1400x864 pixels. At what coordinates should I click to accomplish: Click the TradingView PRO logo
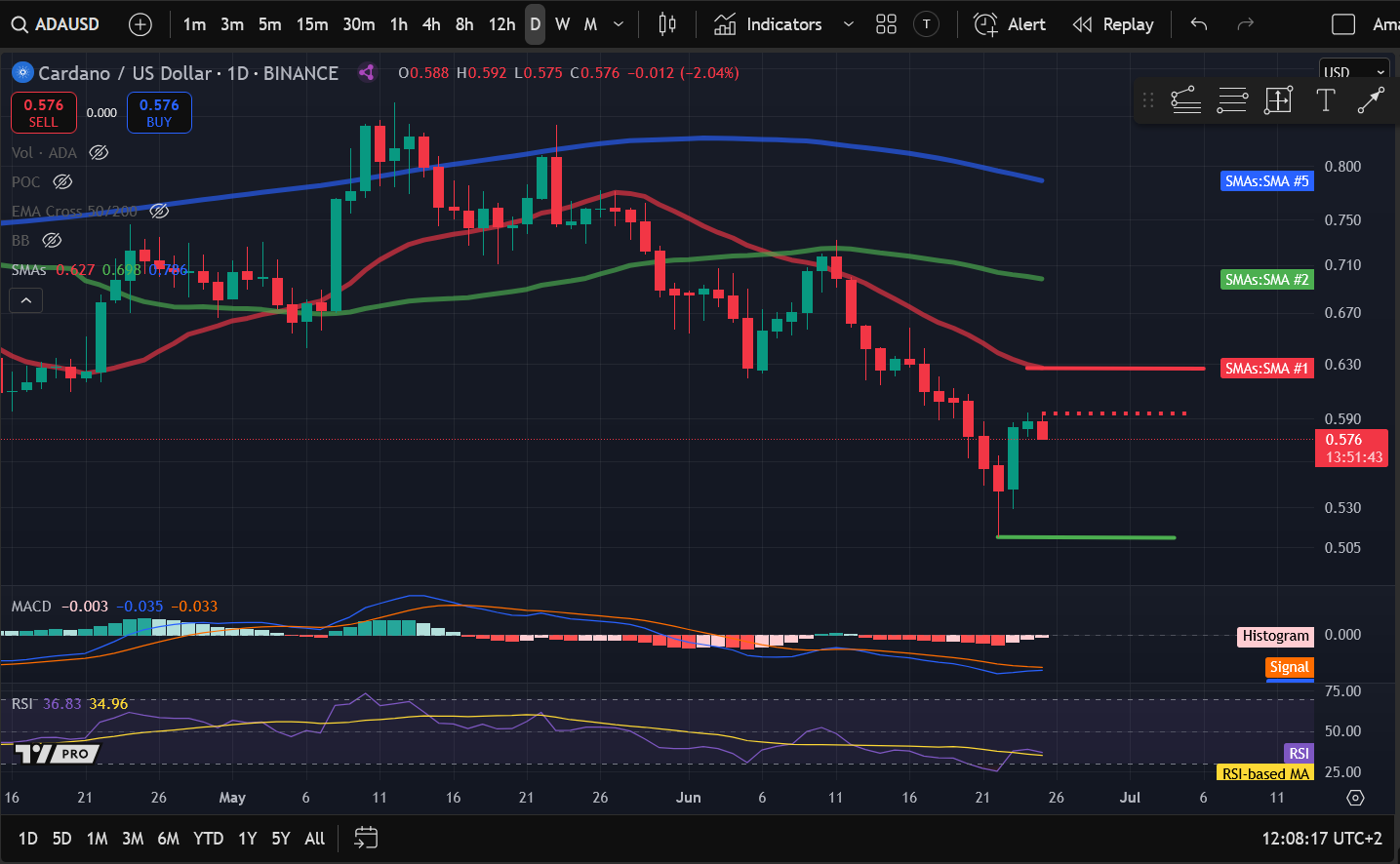pyautogui.click(x=58, y=753)
